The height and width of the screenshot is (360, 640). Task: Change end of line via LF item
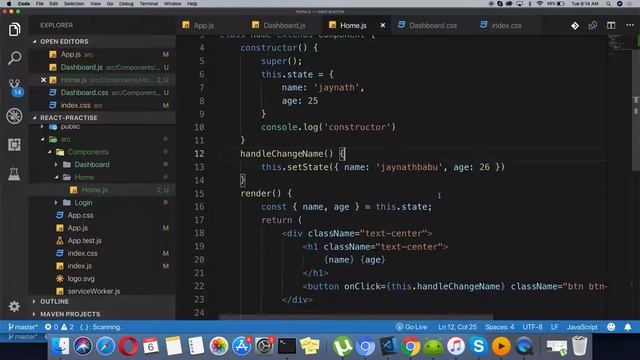[554, 327]
